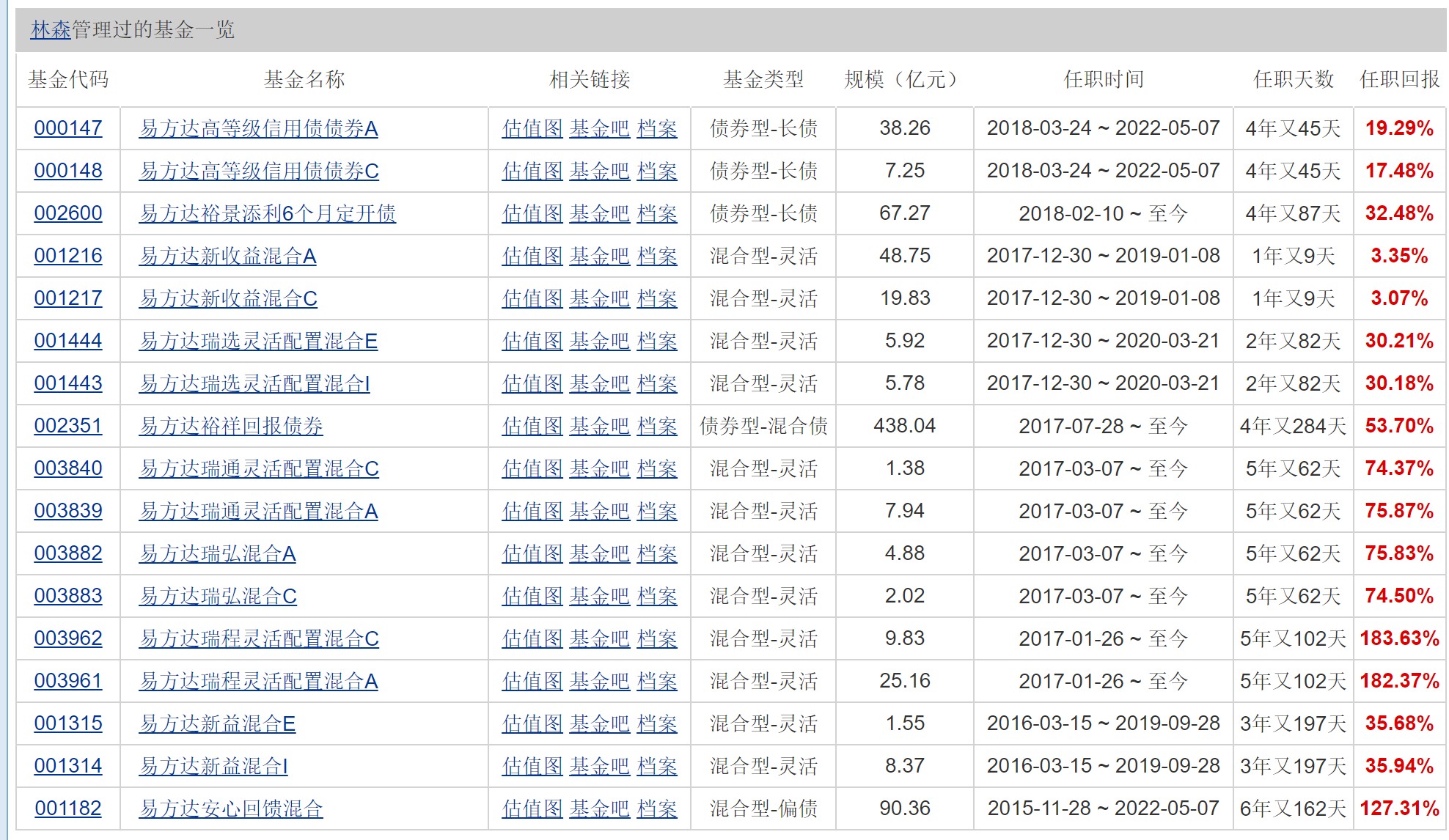
Task: Open 基金吧 for 易方达新益混合E
Action: [600, 723]
